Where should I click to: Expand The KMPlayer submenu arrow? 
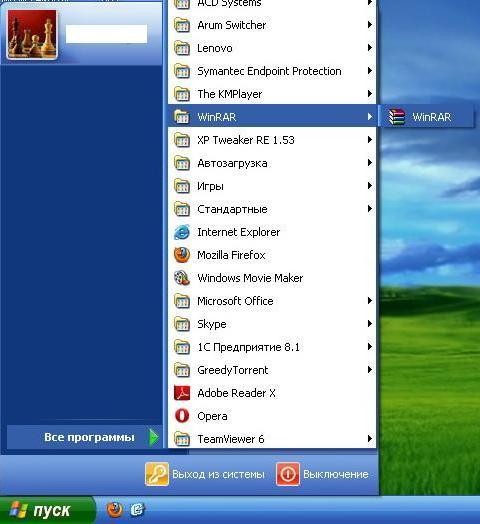coord(370,94)
